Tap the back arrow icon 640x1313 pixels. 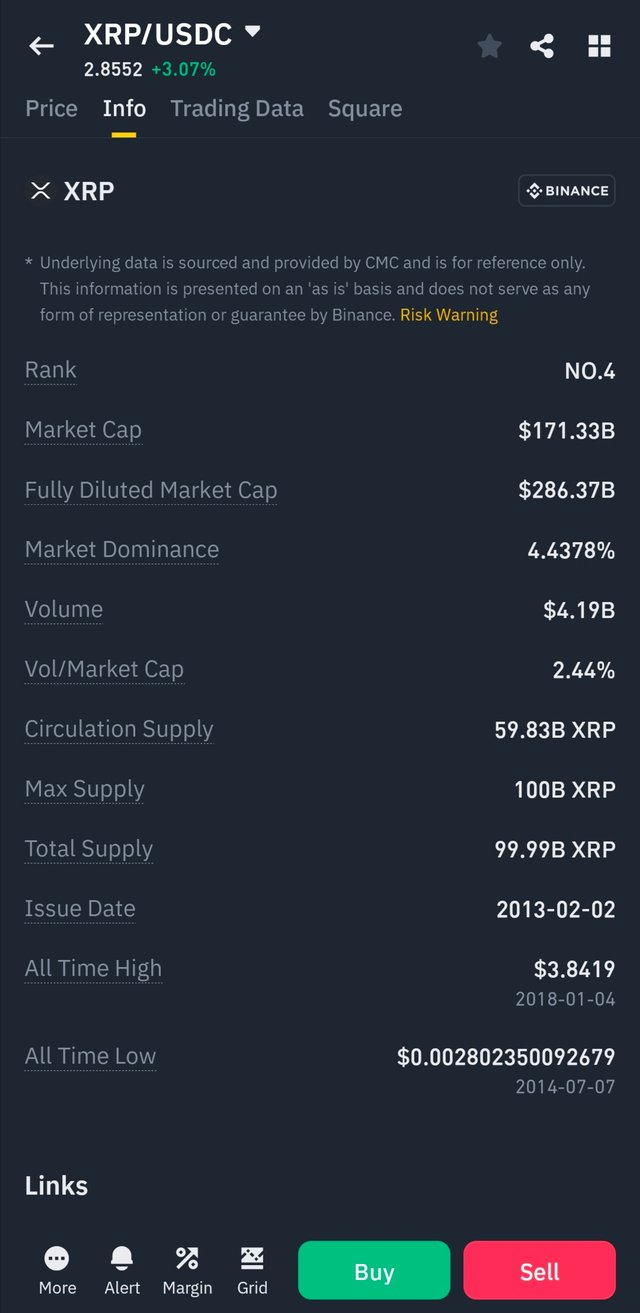[41, 46]
